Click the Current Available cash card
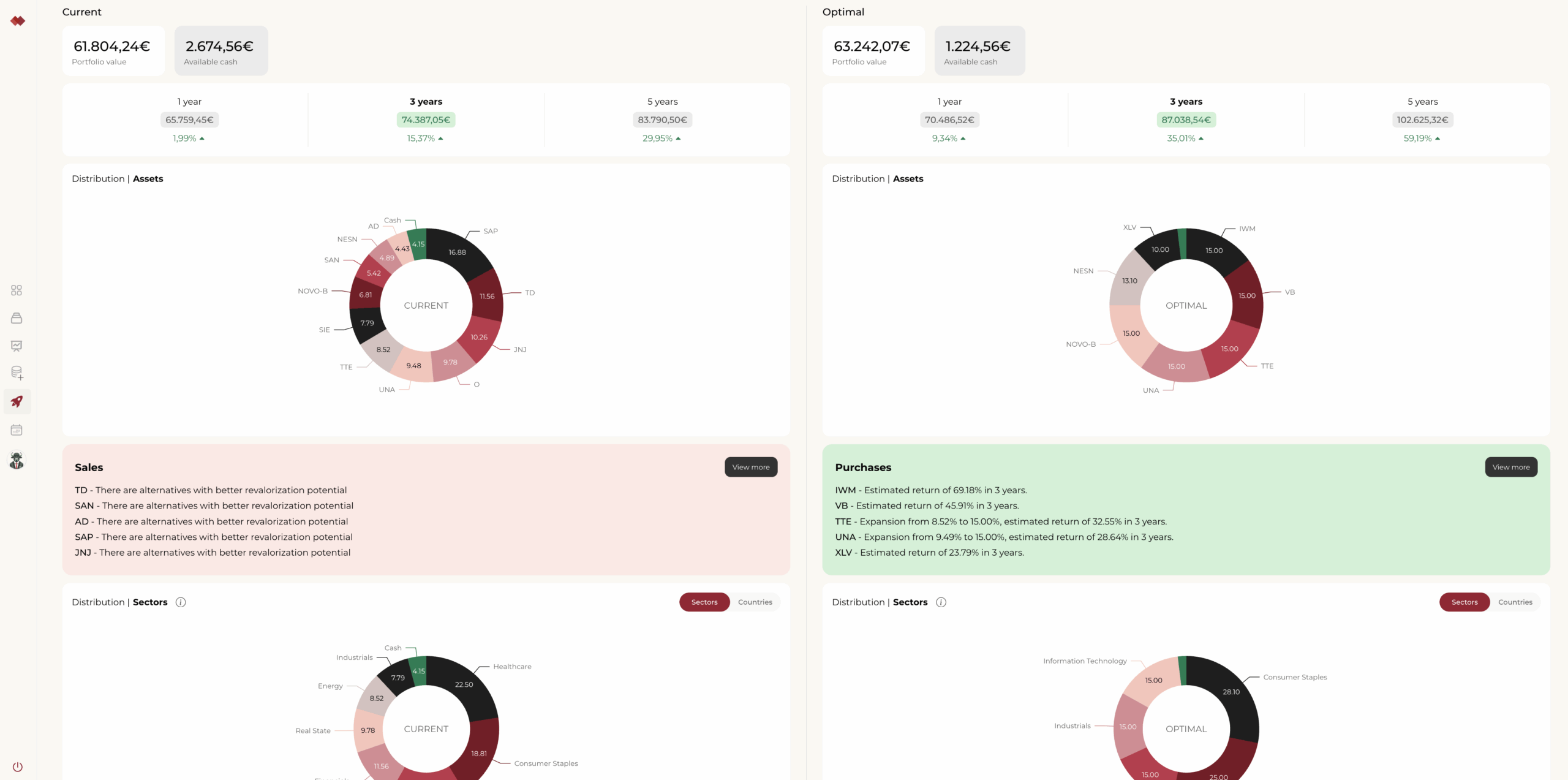 (221, 51)
